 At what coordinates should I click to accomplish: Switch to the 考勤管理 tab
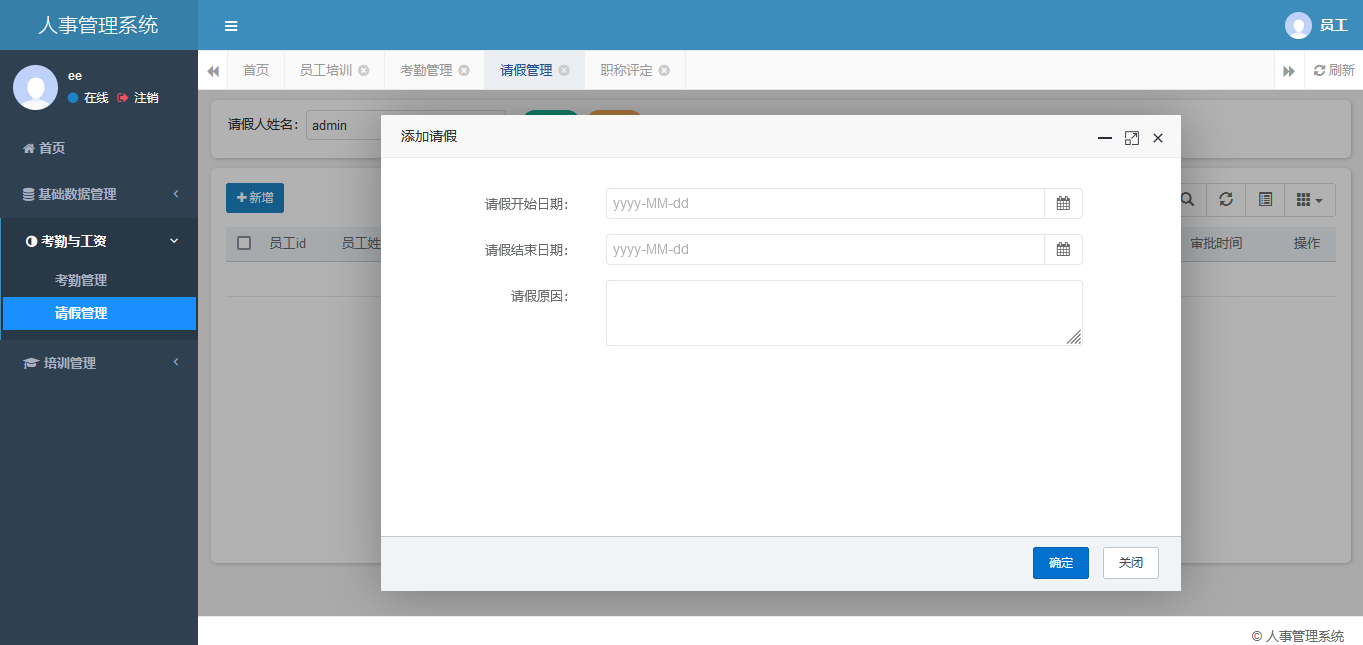(x=426, y=70)
